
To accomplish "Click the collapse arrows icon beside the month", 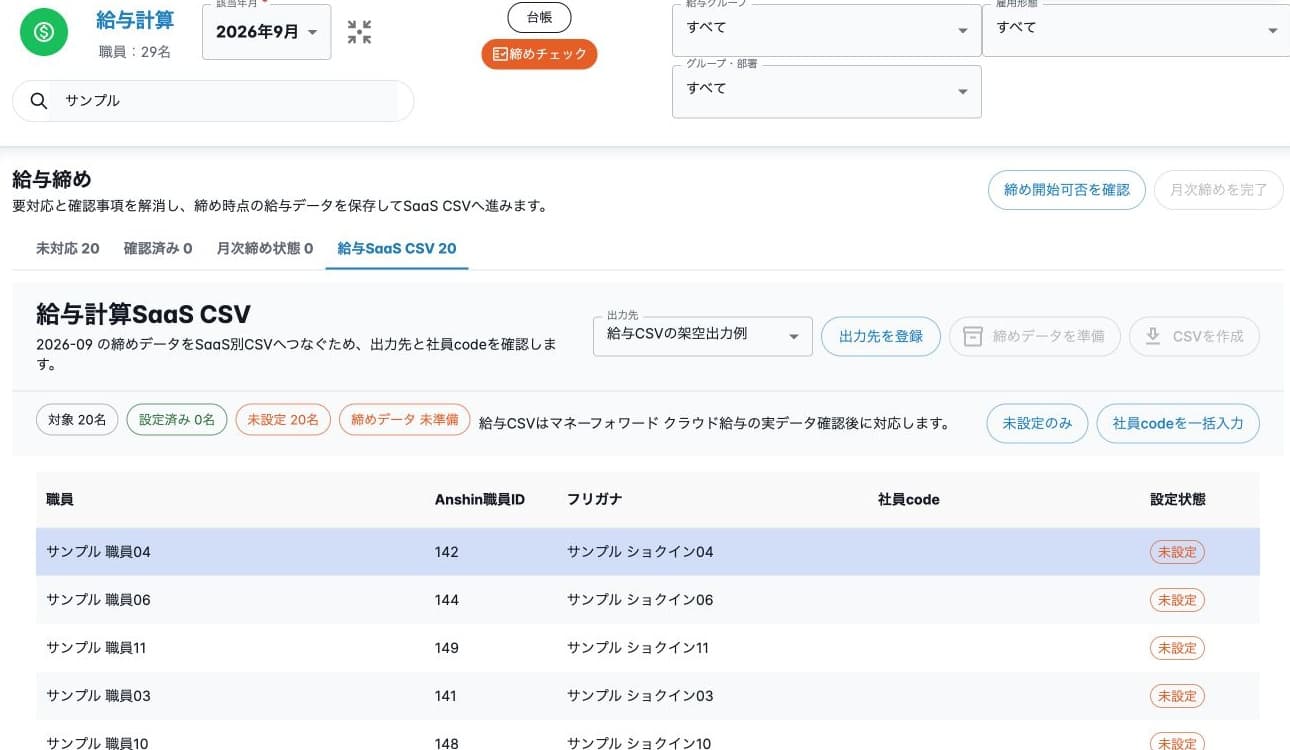I will tap(359, 32).
